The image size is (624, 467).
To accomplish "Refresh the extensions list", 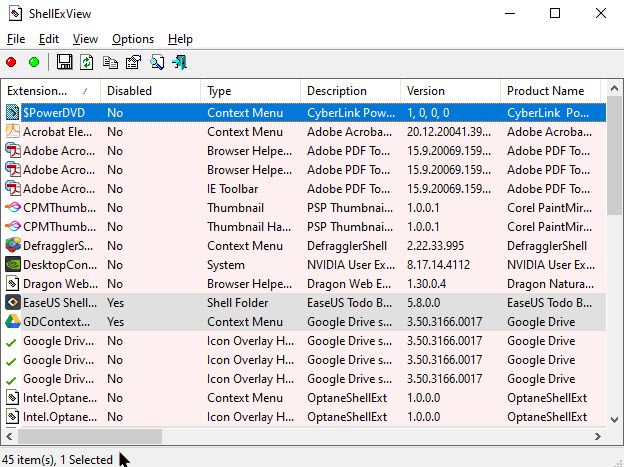I will [x=87, y=63].
